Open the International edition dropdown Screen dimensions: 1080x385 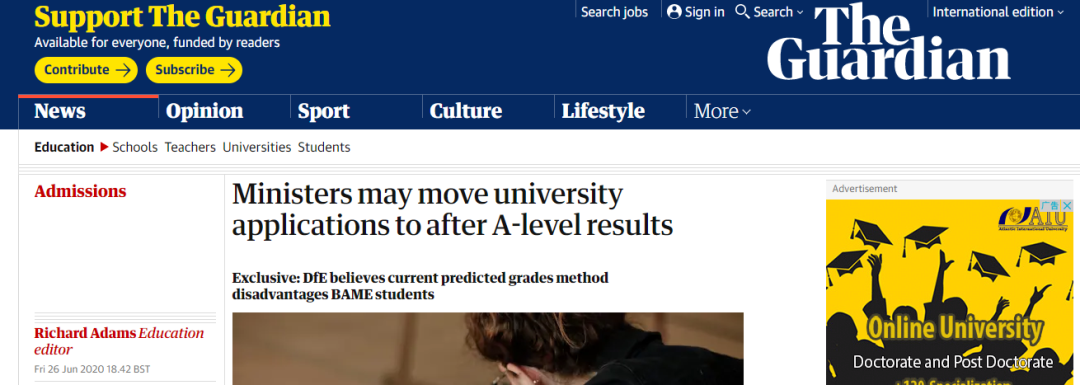(x=998, y=12)
